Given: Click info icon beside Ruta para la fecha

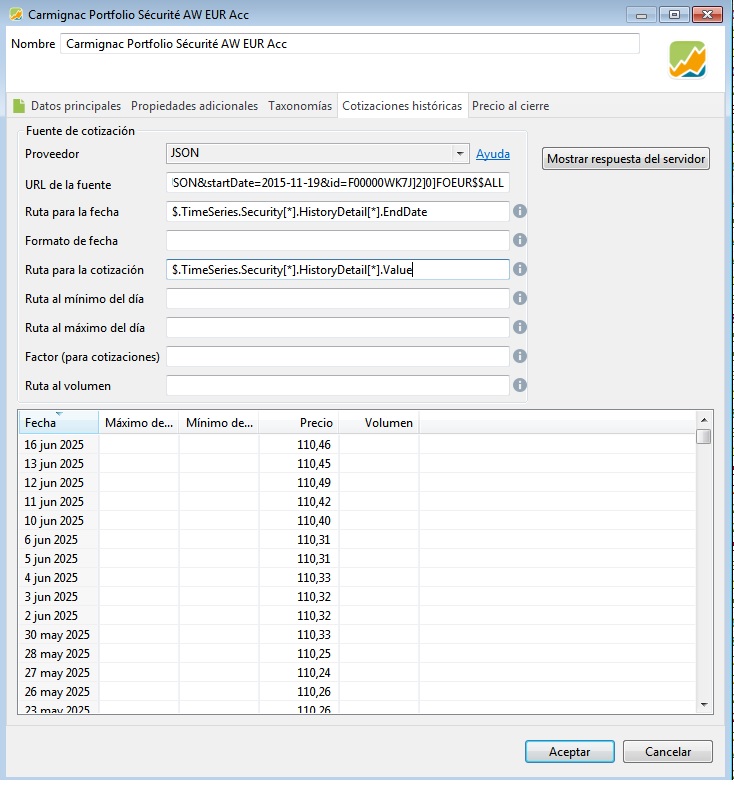Looking at the screenshot, I should pyautogui.click(x=520, y=211).
